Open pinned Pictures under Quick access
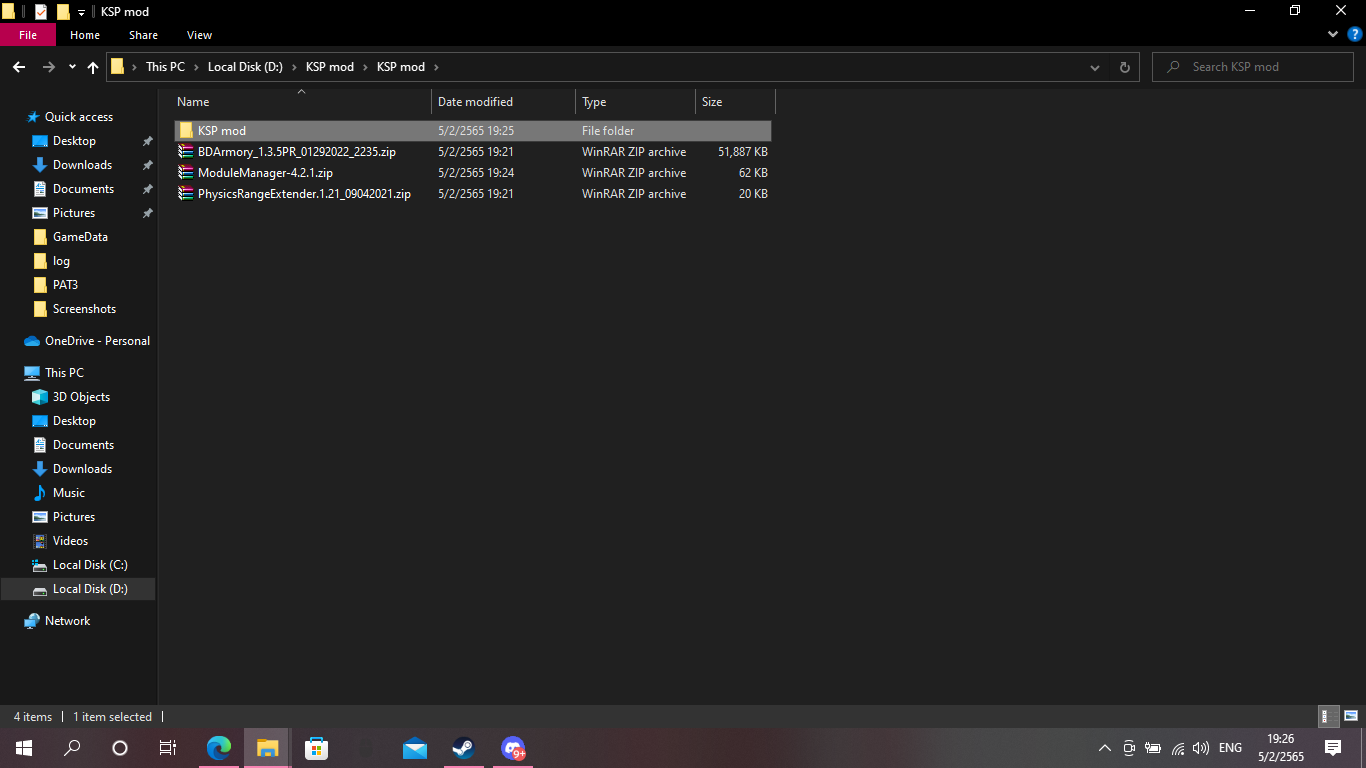Screen dimensions: 1366x768 click(73, 213)
